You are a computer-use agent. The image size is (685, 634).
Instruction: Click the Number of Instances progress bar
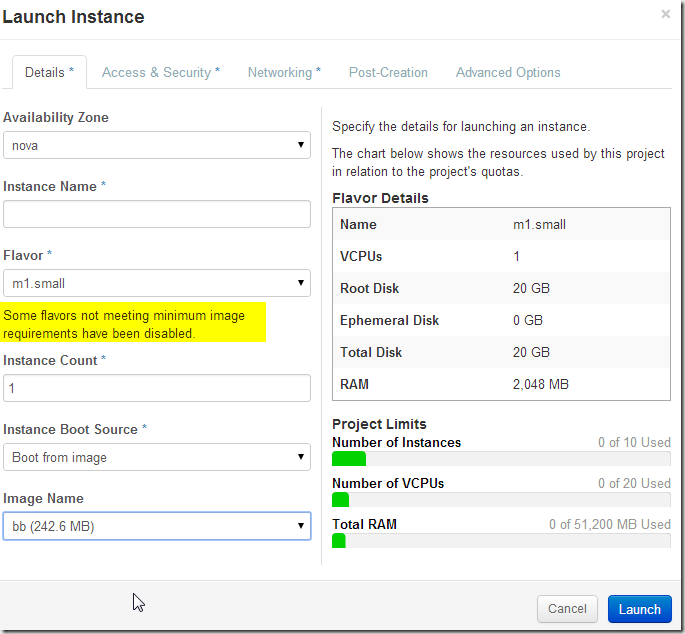(x=501, y=459)
